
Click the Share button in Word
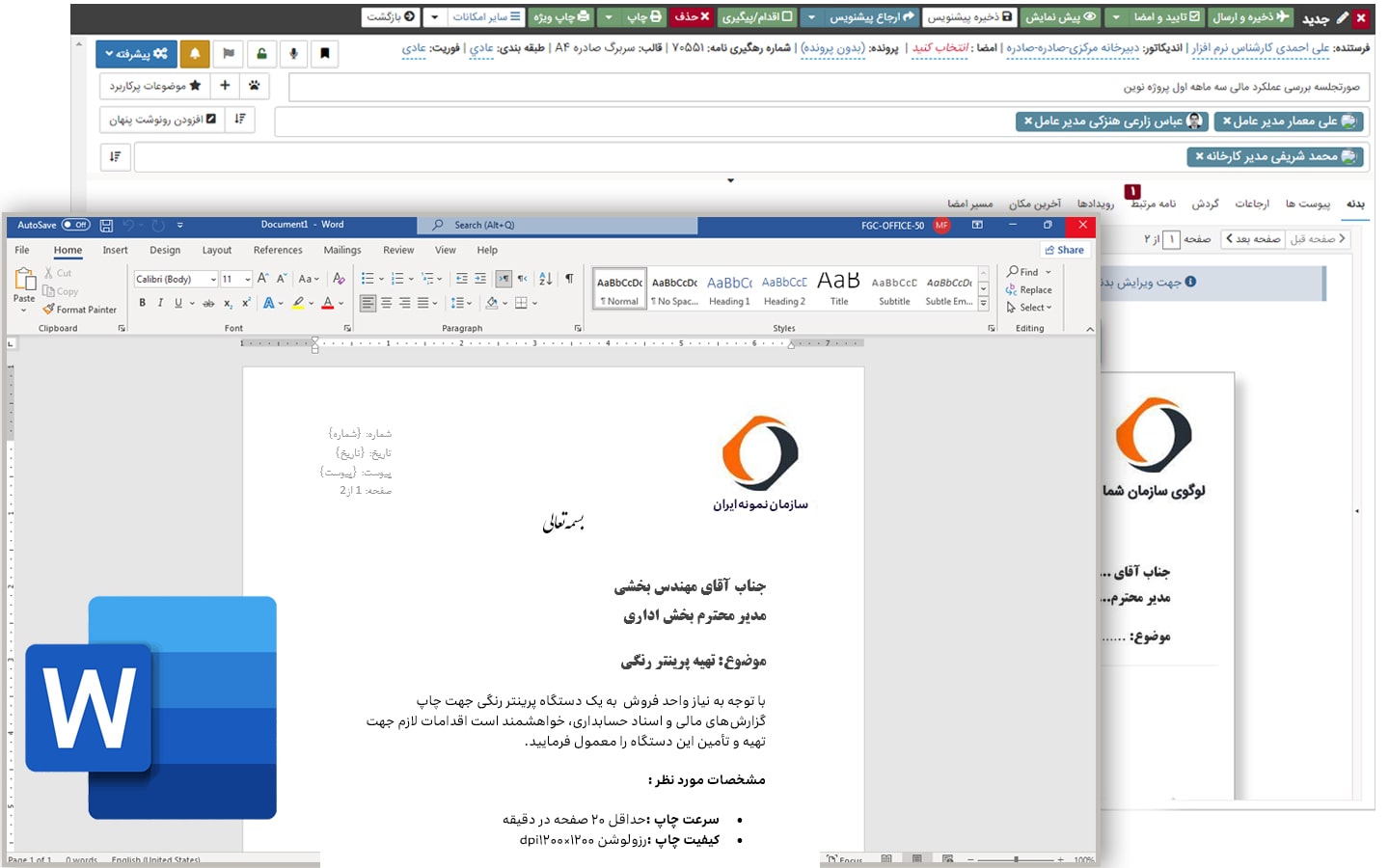click(x=1064, y=250)
